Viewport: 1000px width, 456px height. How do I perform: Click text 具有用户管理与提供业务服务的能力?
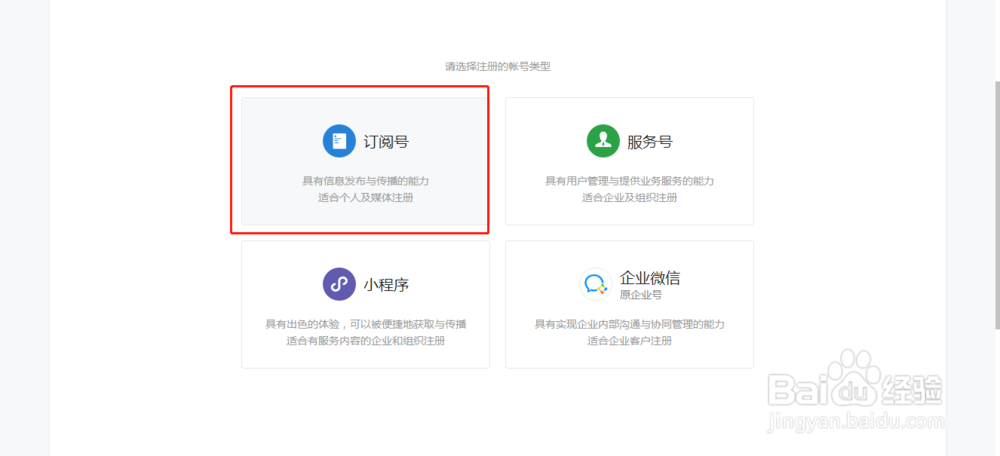629,181
